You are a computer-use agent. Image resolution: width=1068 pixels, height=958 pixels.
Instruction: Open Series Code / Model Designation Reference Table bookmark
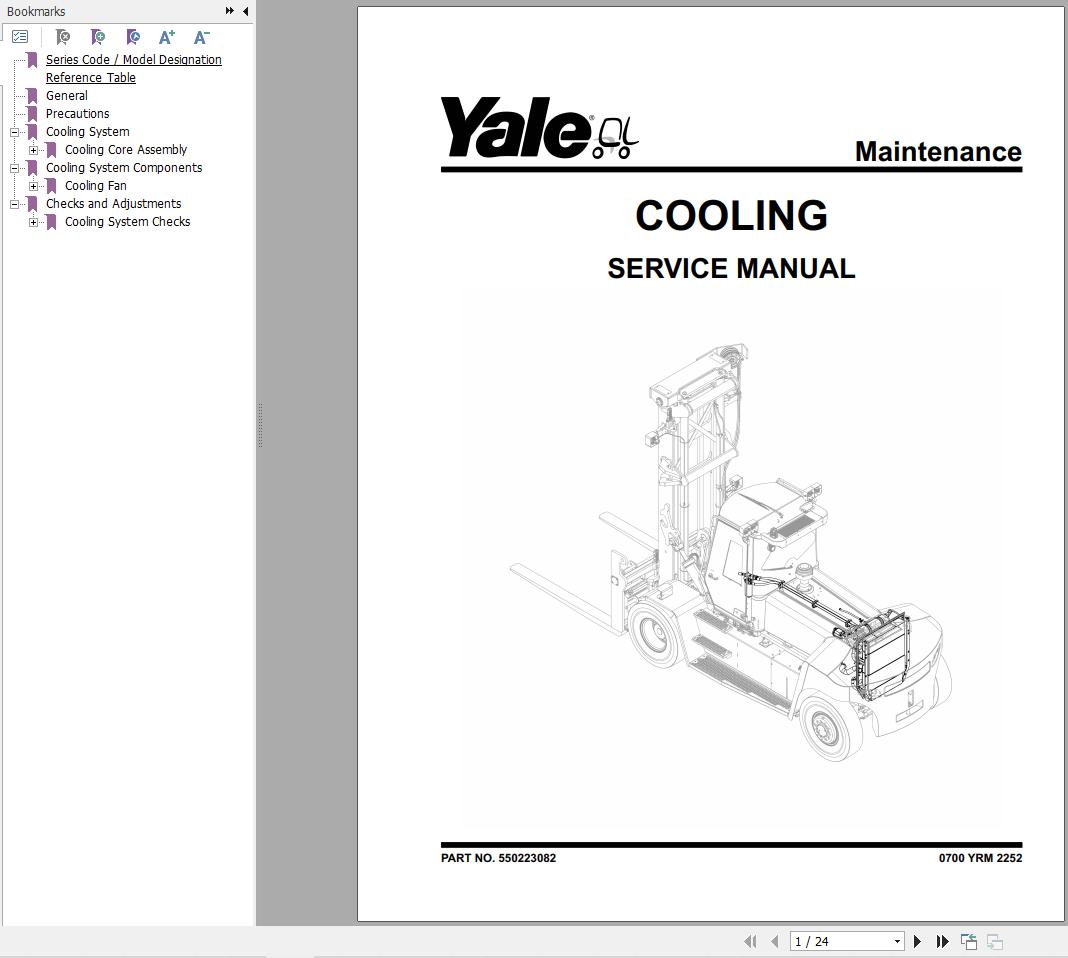pyautogui.click(x=134, y=69)
